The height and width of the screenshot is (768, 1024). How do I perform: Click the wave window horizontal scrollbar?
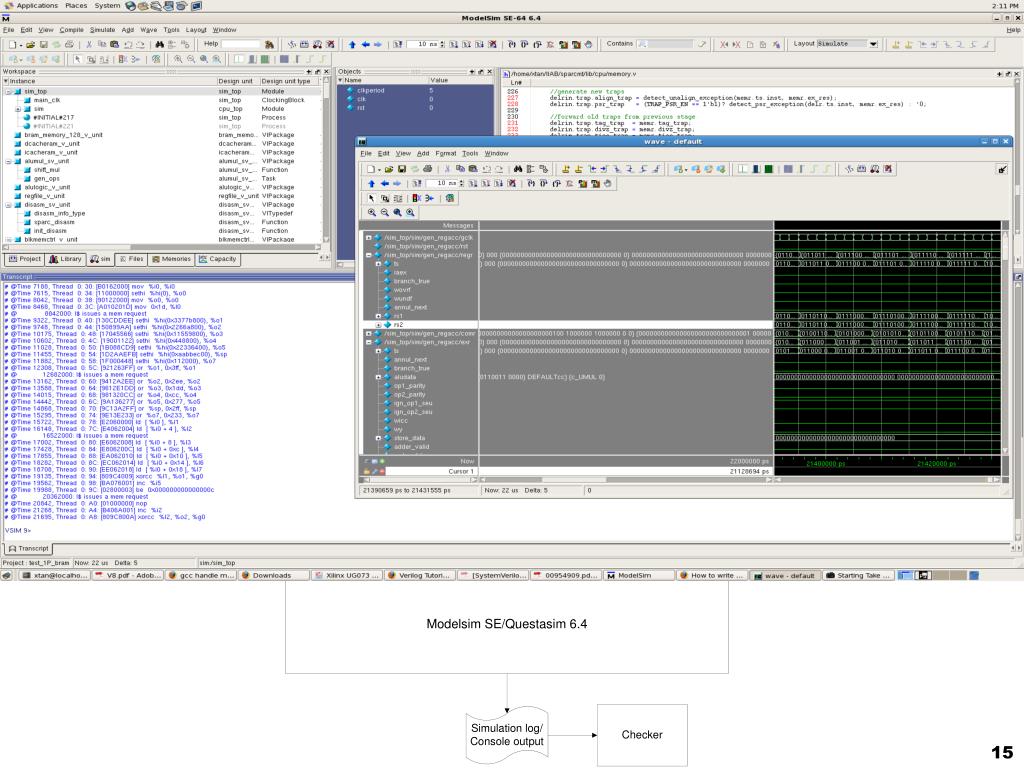tap(889, 480)
